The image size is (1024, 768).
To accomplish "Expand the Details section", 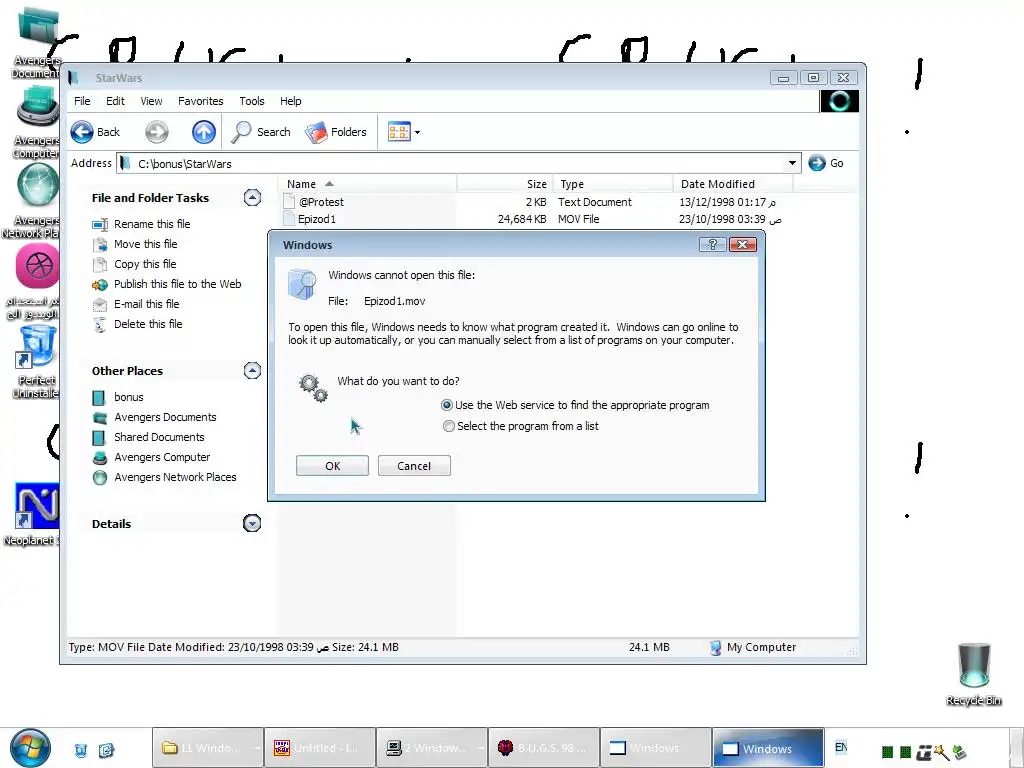I will 252,523.
